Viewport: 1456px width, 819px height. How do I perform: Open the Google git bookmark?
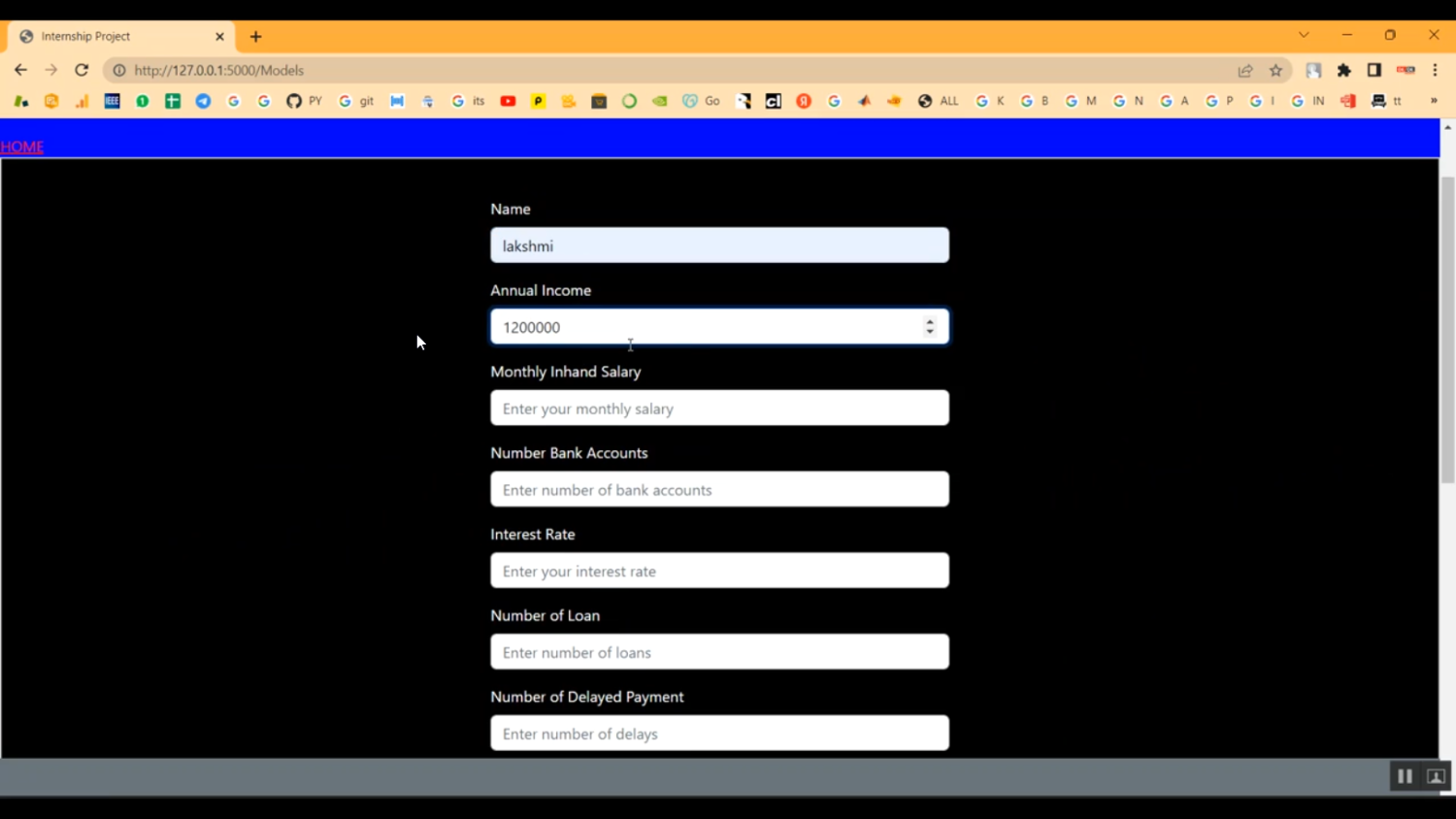pos(356,101)
